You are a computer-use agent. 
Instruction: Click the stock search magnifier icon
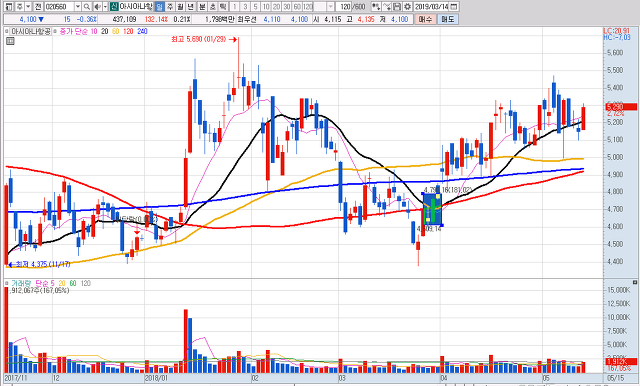pyautogui.click(x=87, y=7)
